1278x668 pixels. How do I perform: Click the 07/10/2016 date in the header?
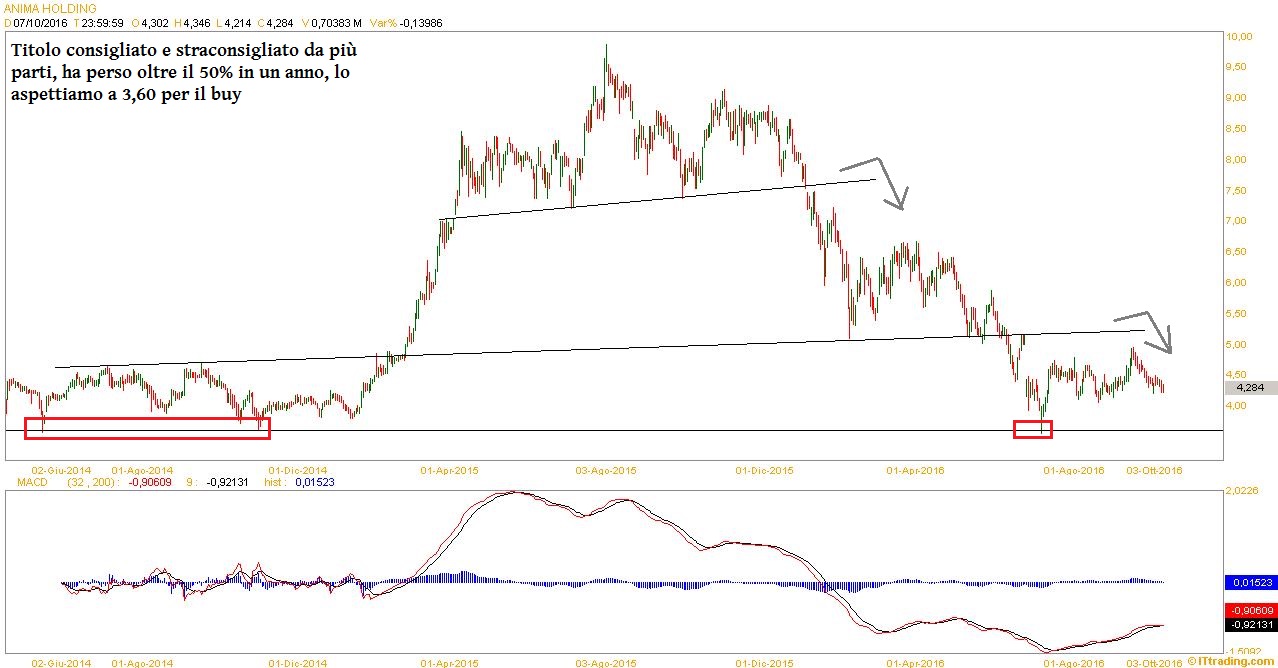37,21
